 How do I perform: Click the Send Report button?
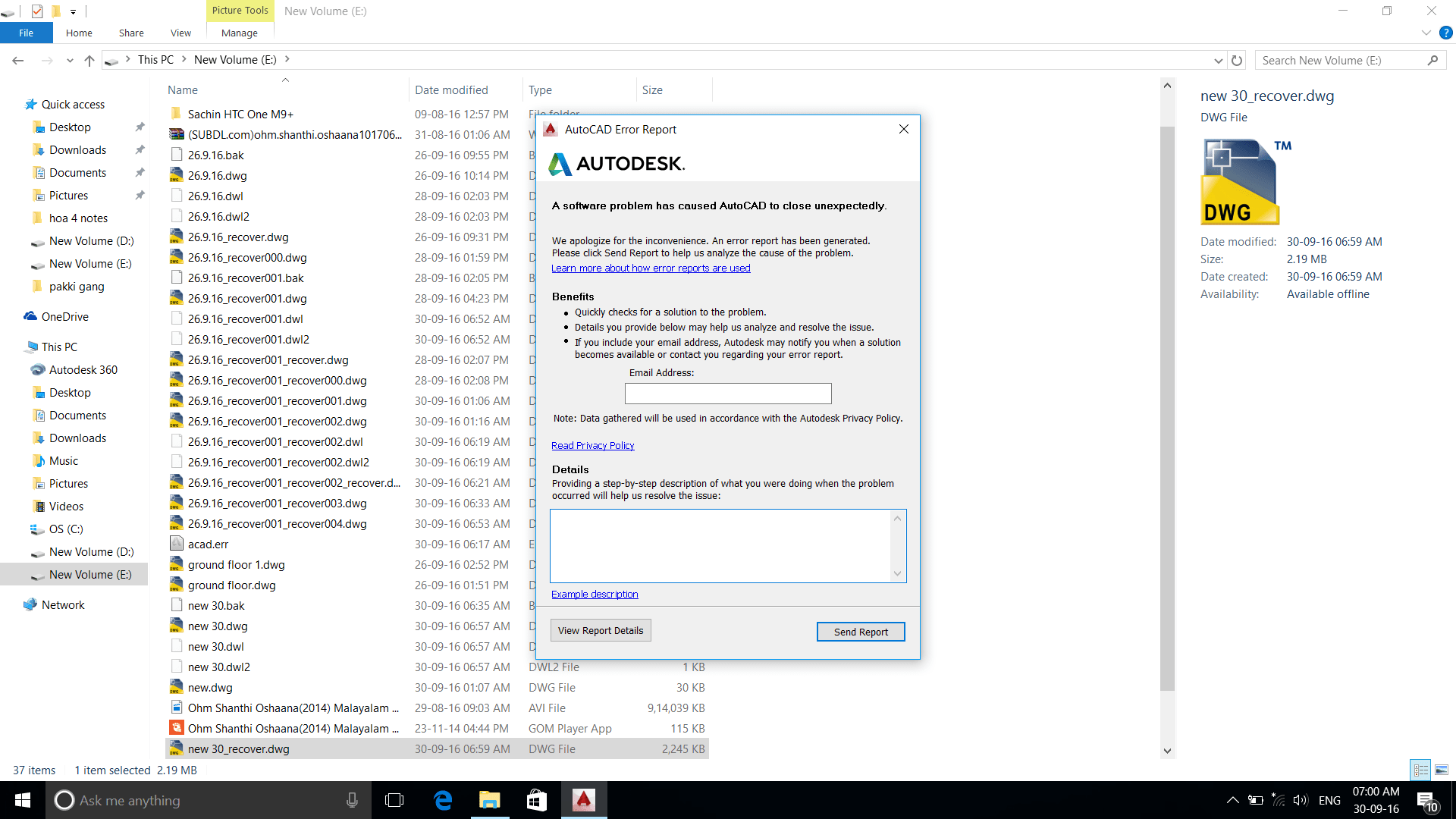pyautogui.click(x=861, y=632)
